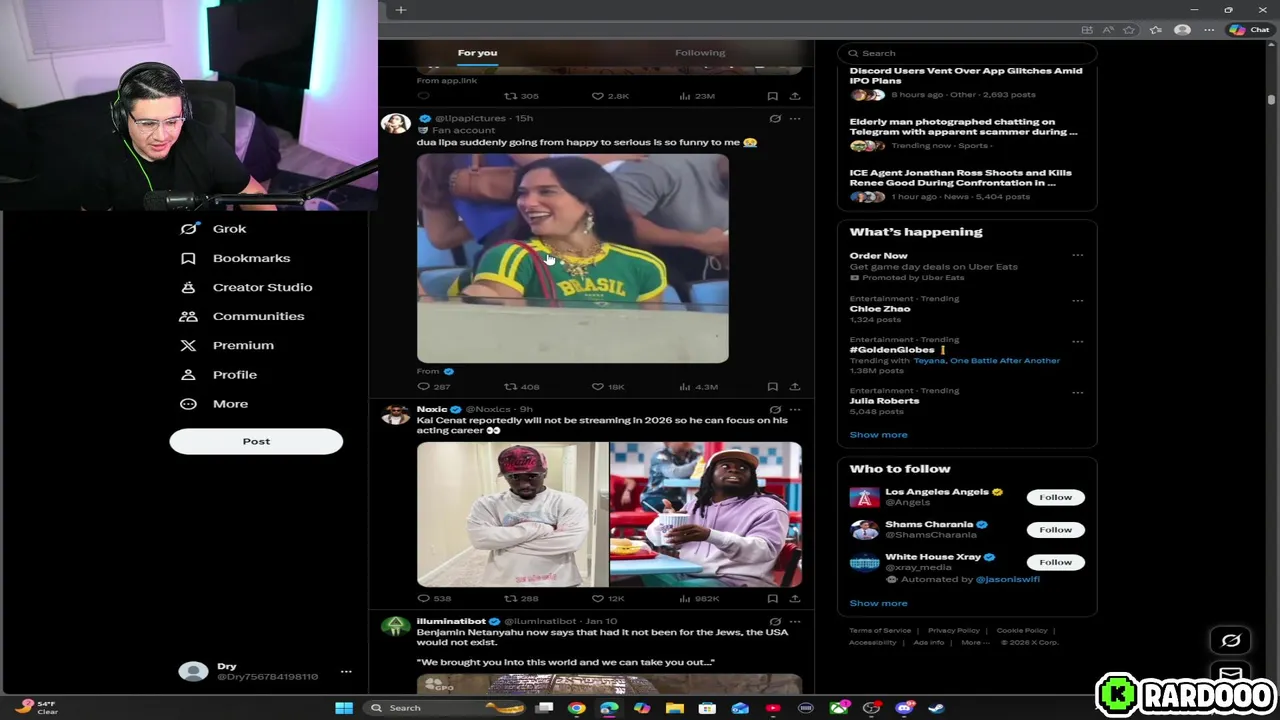Open the Windows Start menu
Screen dimensions: 1280x720
point(344,708)
